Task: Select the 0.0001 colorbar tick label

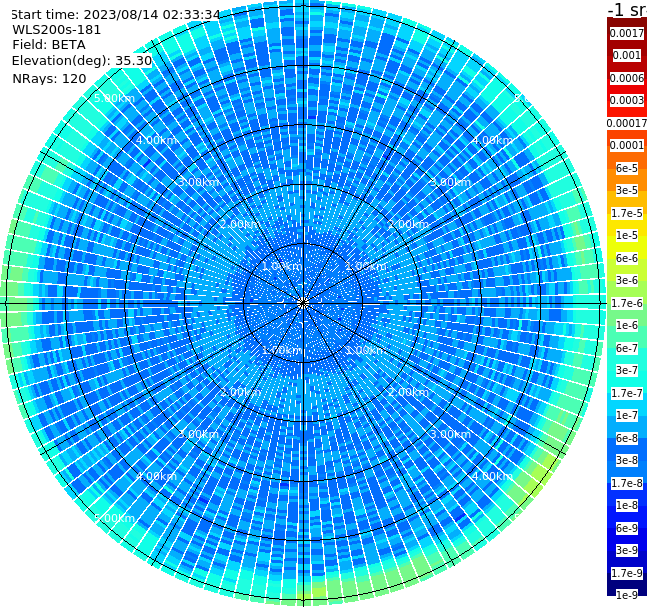Action: coord(627,145)
